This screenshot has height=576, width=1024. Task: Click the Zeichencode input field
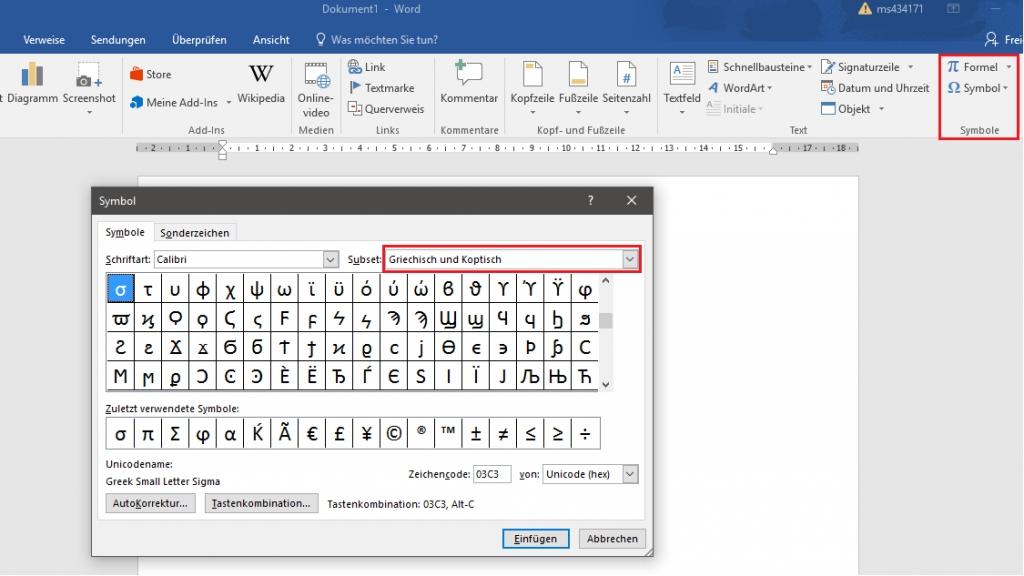click(x=491, y=475)
